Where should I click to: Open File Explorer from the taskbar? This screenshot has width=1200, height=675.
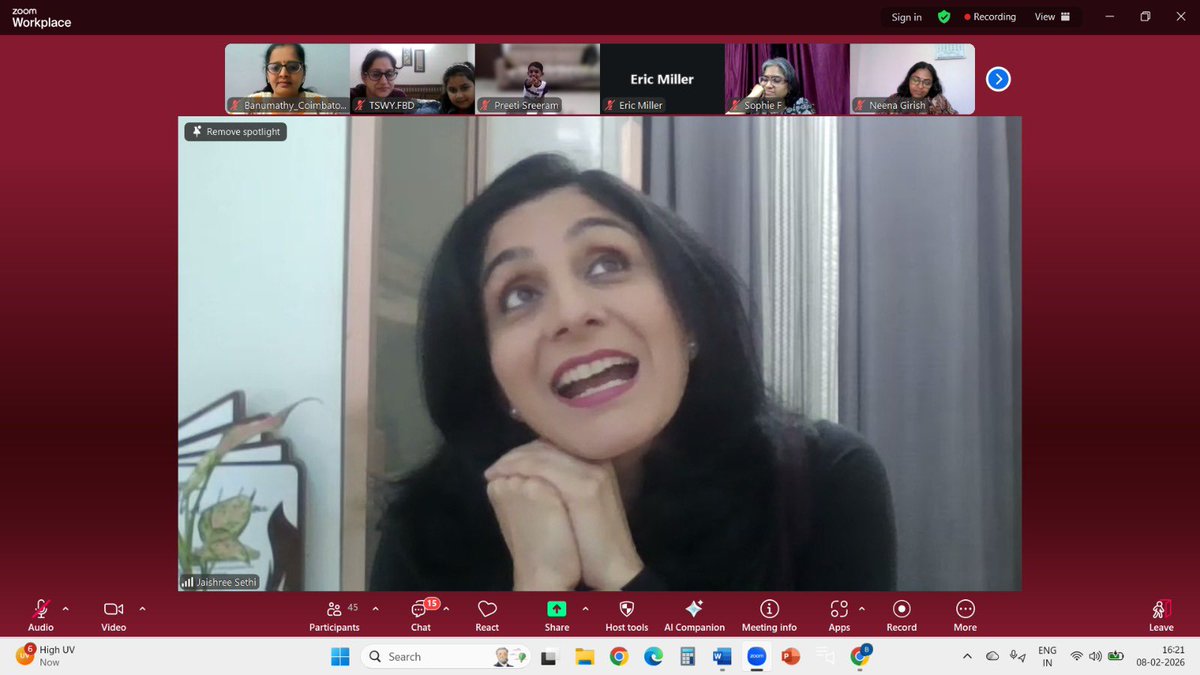585,657
